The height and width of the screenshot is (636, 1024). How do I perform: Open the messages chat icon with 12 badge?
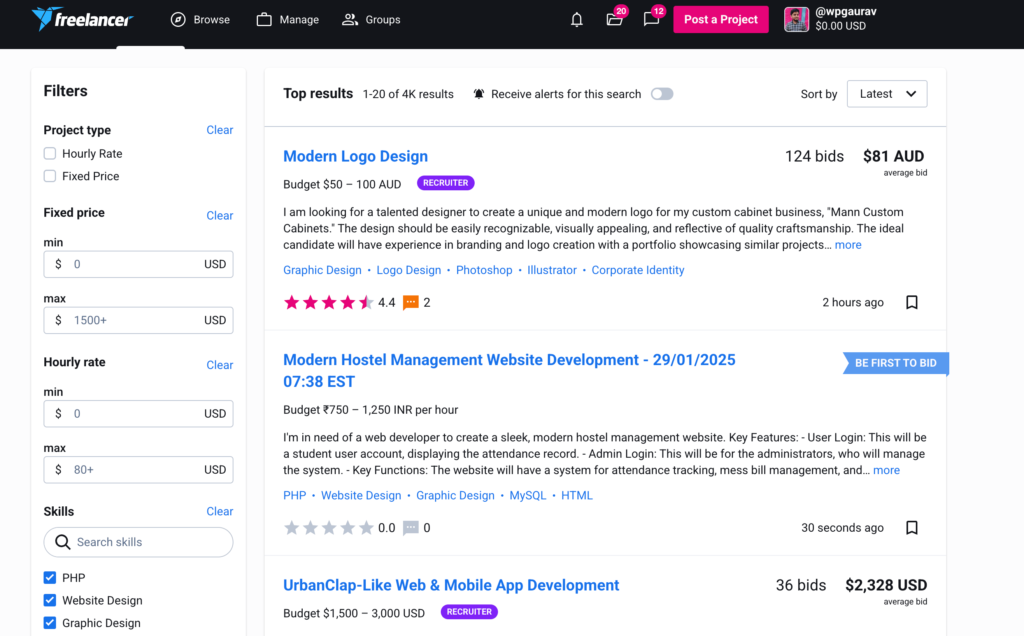(x=651, y=20)
